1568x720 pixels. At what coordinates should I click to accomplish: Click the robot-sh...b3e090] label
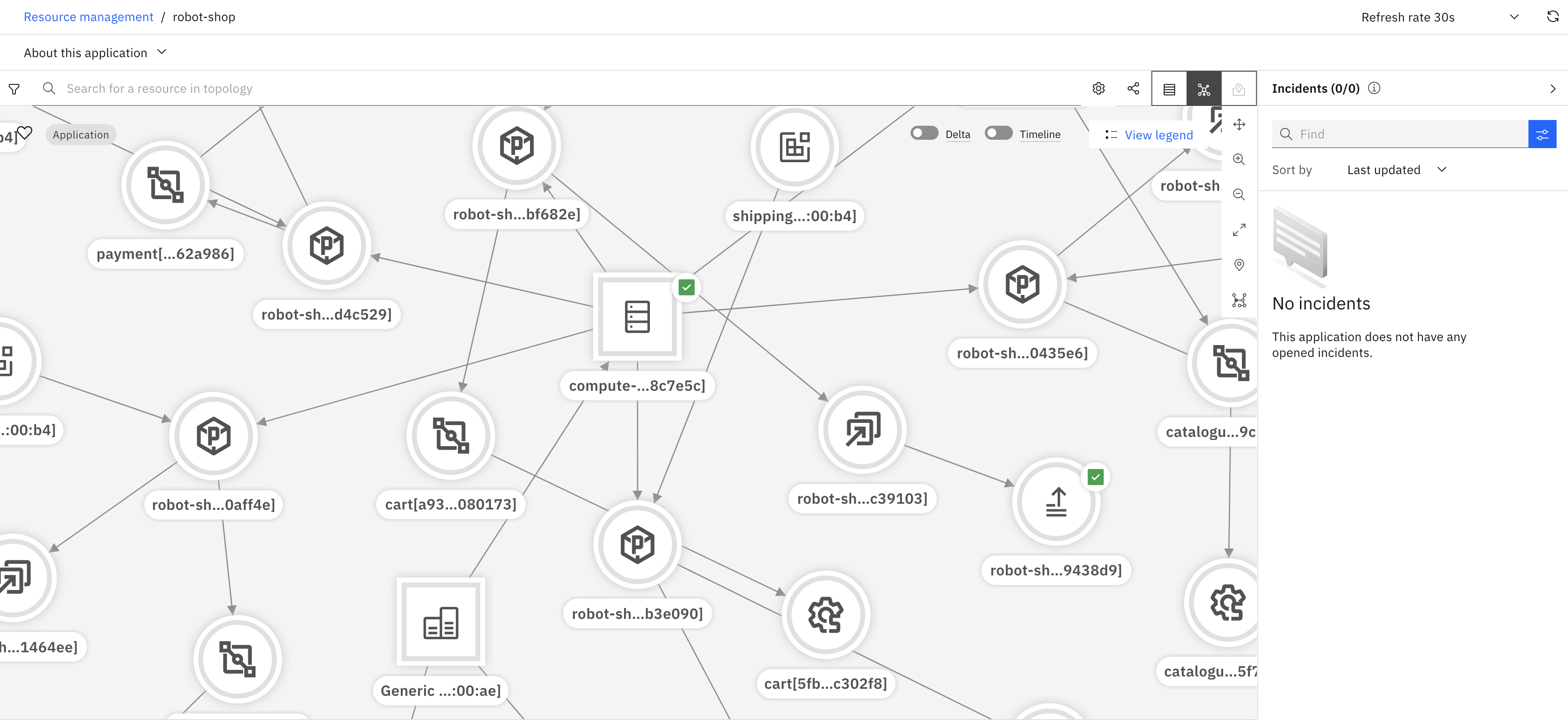(x=637, y=614)
